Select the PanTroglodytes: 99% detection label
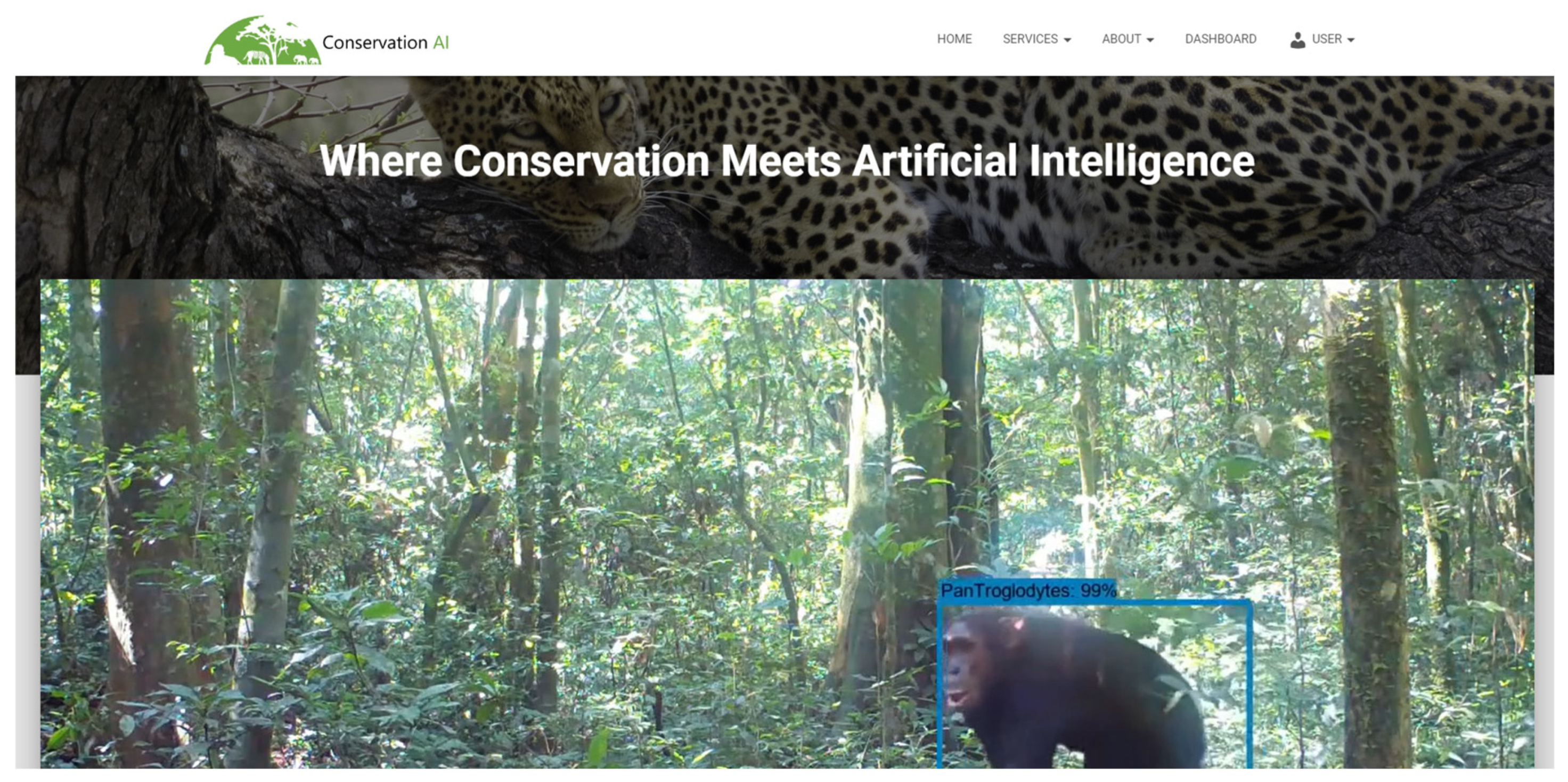1568x782 pixels. click(x=1028, y=590)
